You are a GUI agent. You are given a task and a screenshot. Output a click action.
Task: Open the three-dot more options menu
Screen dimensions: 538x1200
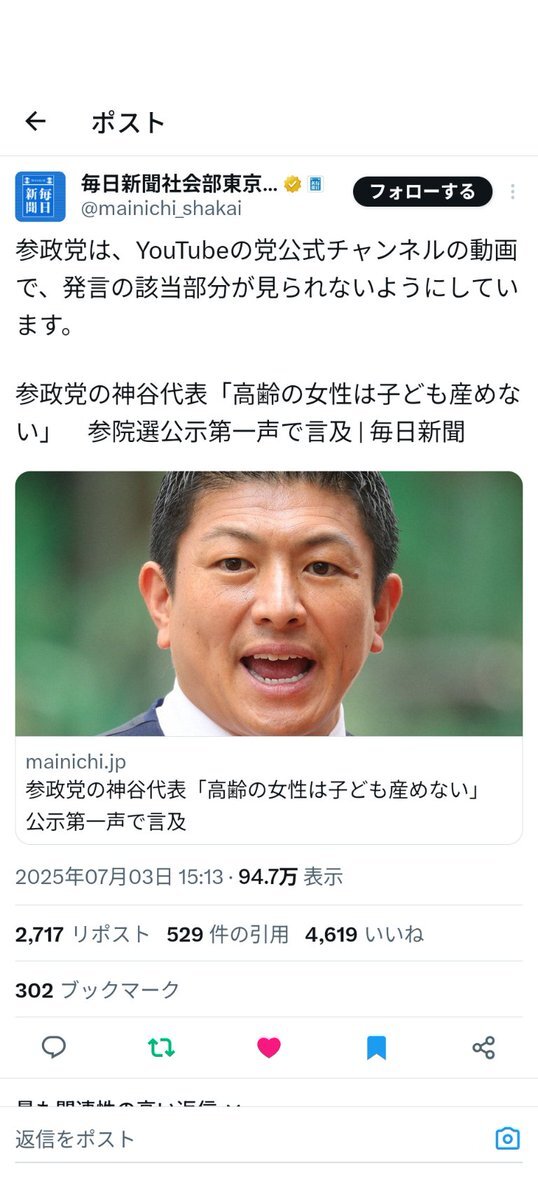pos(513,192)
